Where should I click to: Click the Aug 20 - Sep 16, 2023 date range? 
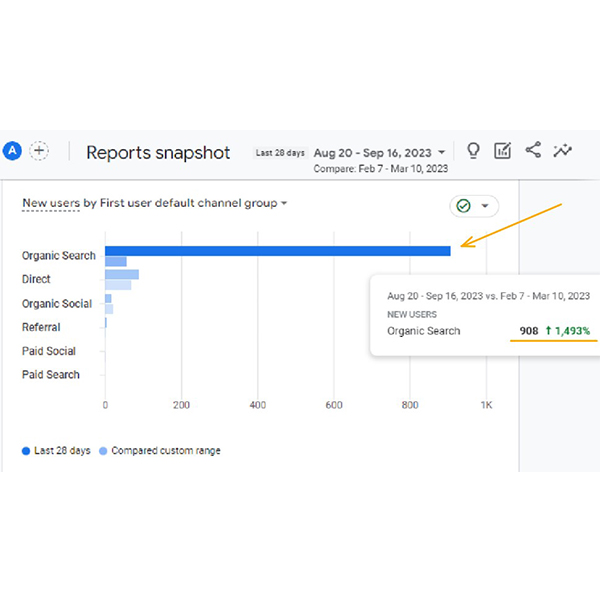pos(372,153)
